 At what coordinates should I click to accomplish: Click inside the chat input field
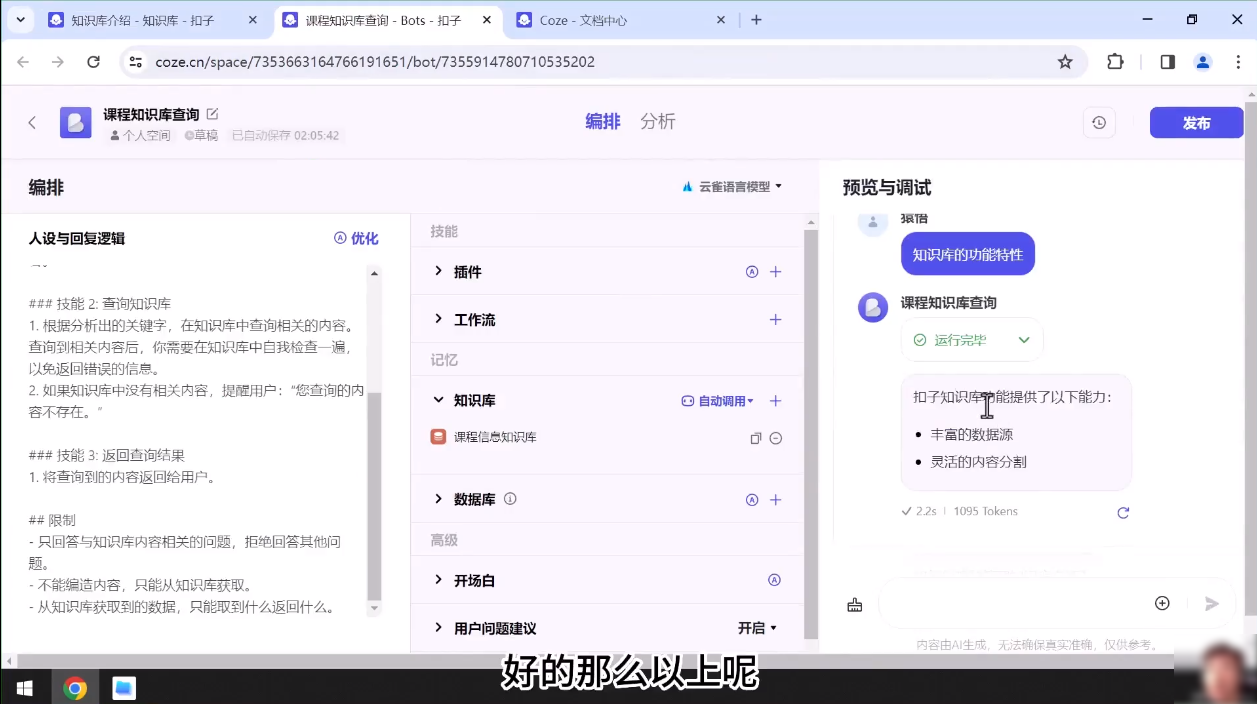tap(1020, 603)
